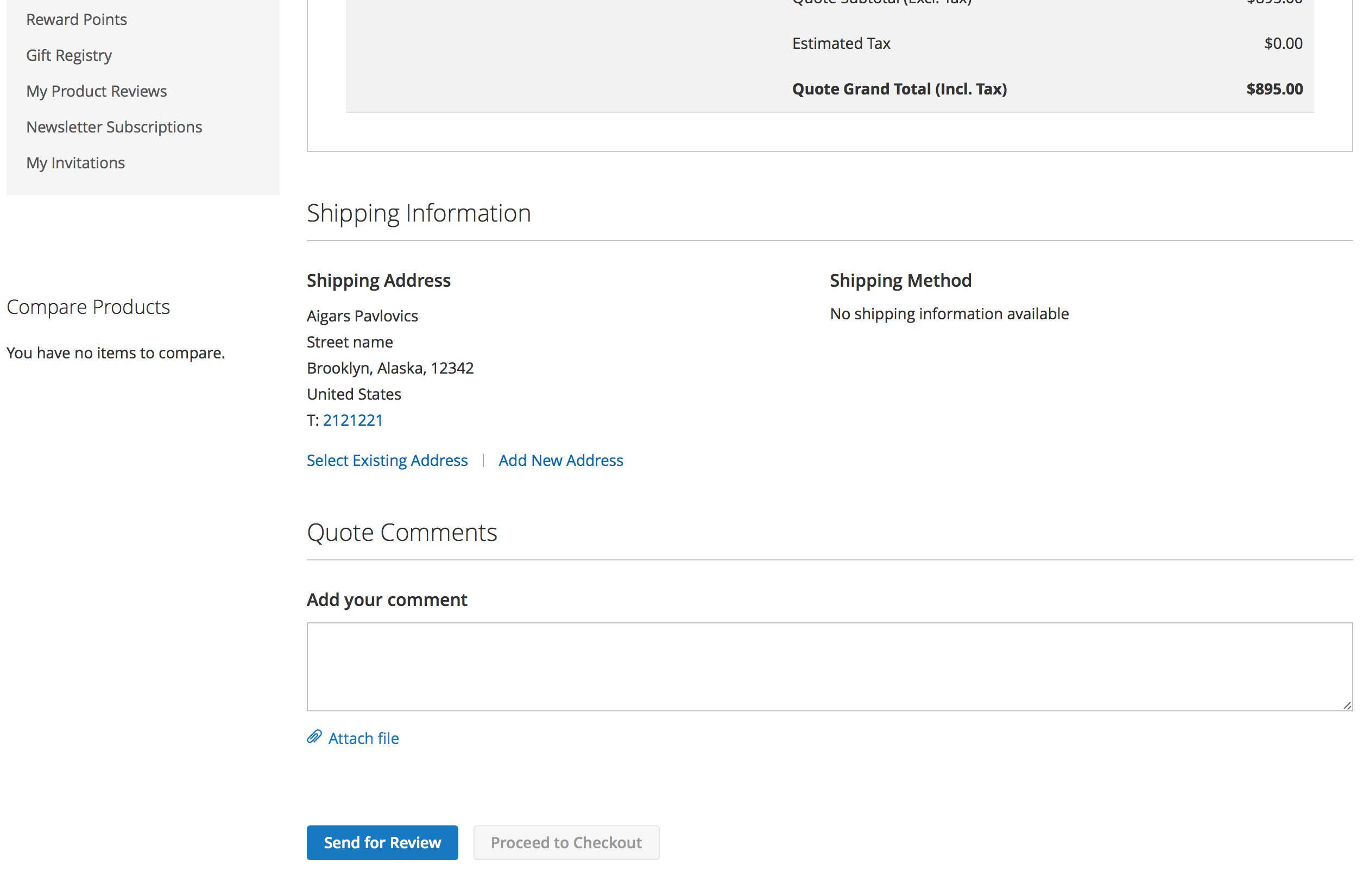Go to Gift Registry in sidebar
Screen dimensions: 1363x896
69,55
